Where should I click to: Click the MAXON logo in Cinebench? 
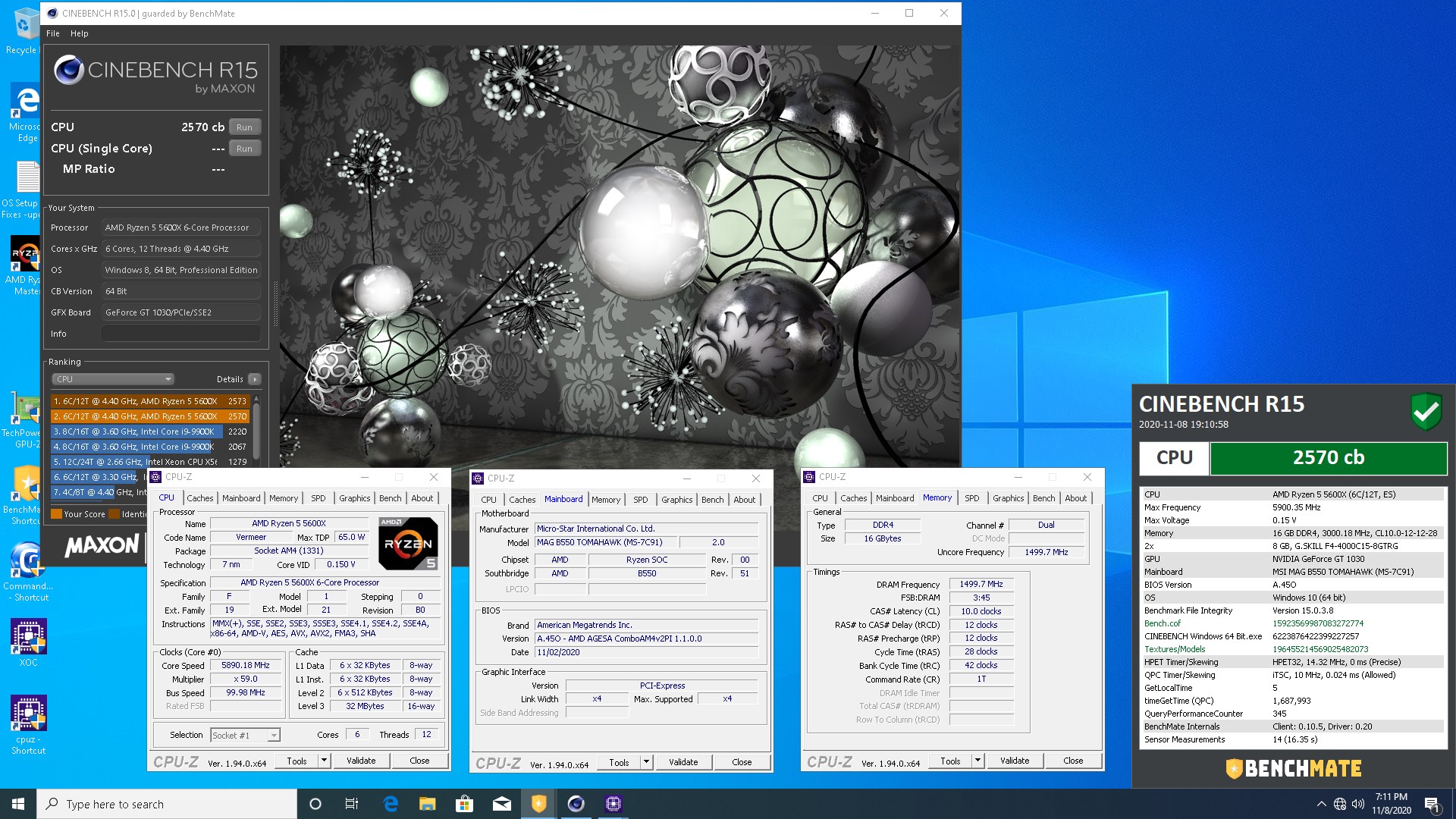click(102, 545)
